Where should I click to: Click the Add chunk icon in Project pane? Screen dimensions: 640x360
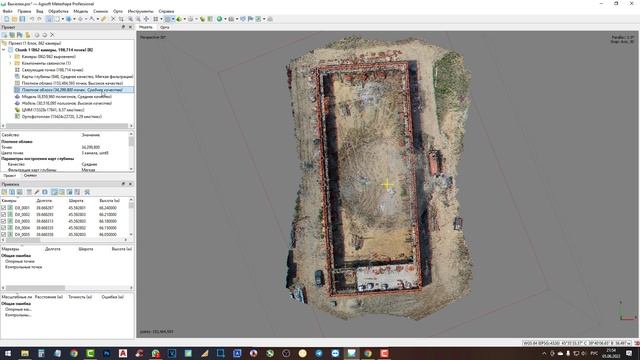pyautogui.click(x=4, y=35)
